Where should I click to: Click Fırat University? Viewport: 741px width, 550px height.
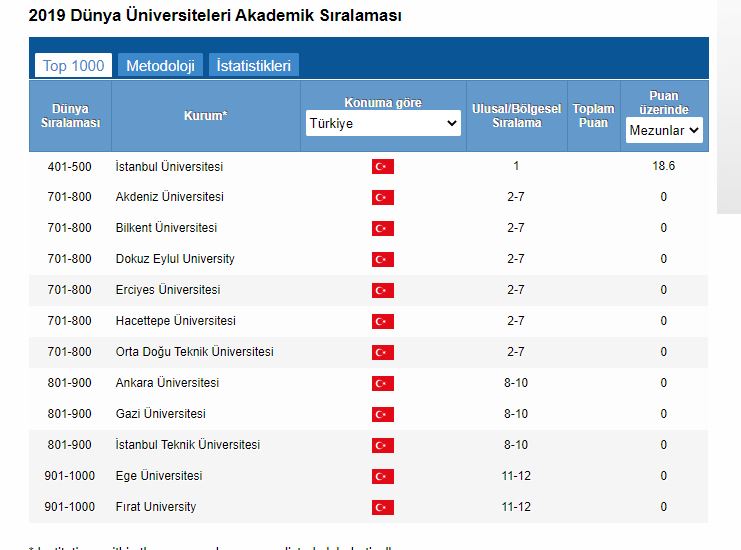[155, 507]
